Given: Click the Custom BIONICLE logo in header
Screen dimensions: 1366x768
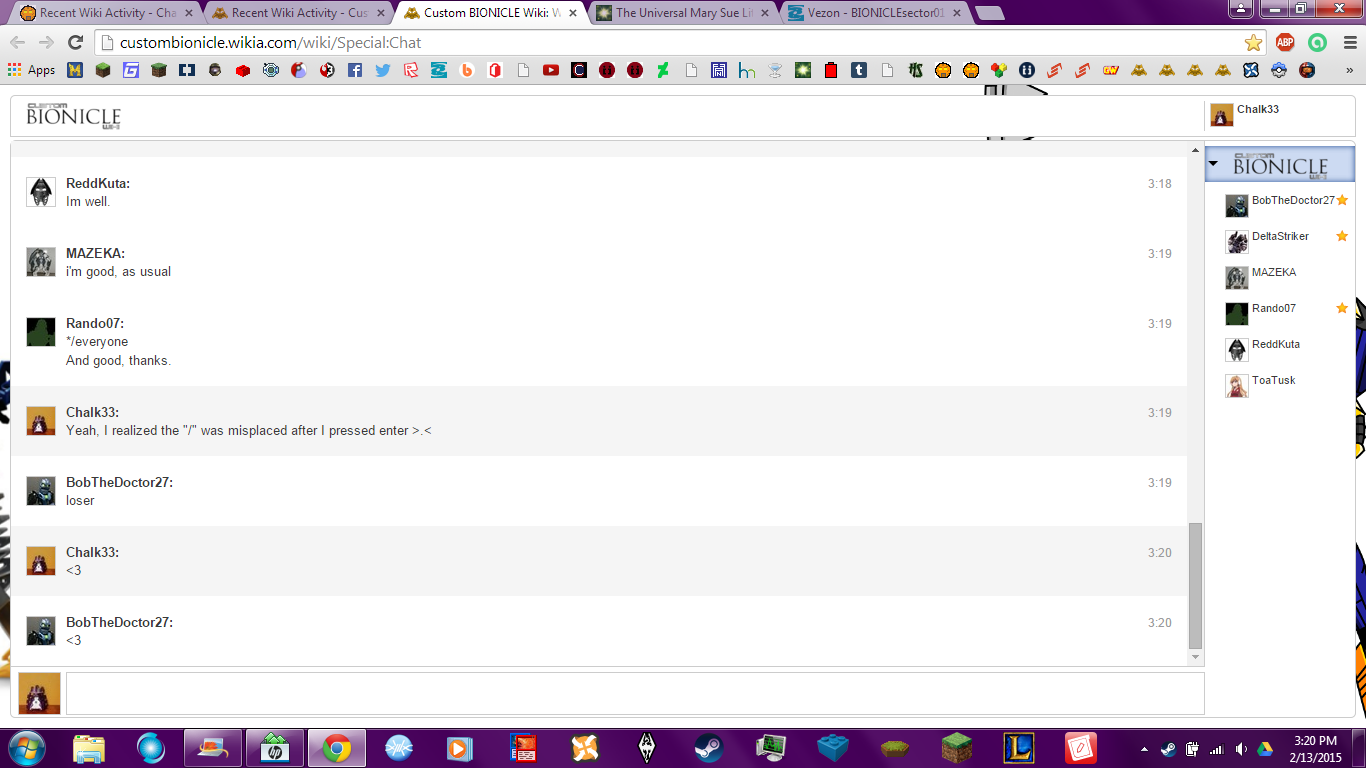Looking at the screenshot, I should (73, 115).
